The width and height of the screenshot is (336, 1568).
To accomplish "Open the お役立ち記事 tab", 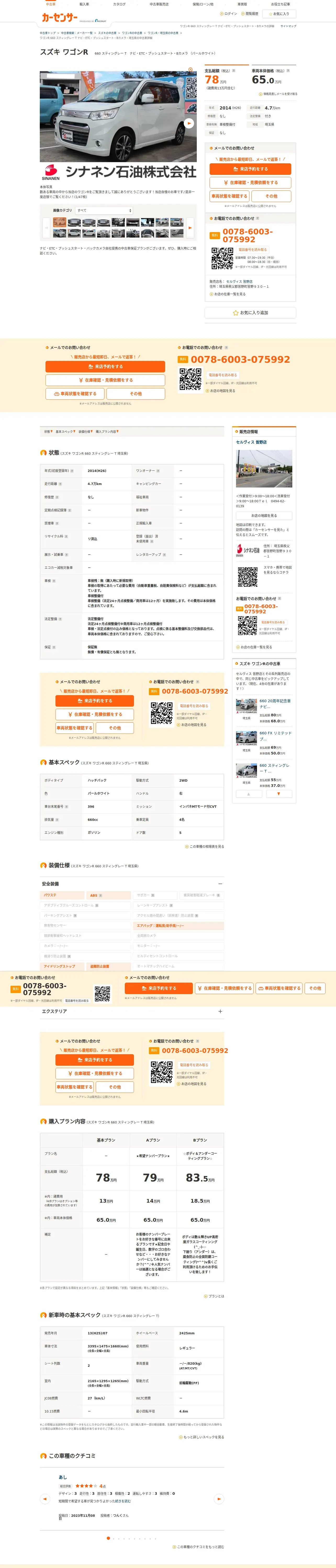I will (281, 4).
